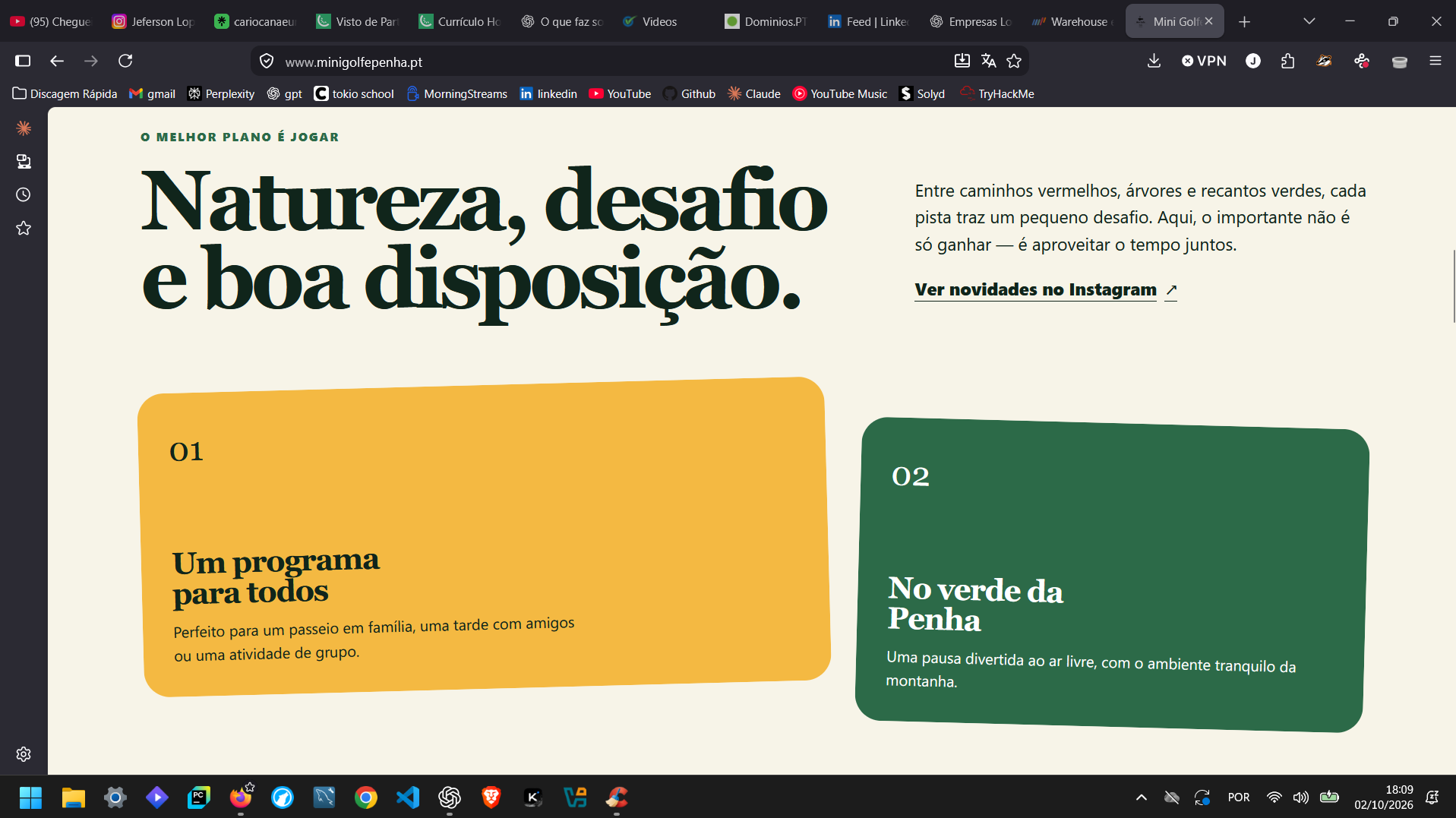Click the install page icon in address bar
The image size is (1456, 818).
(x=962, y=61)
